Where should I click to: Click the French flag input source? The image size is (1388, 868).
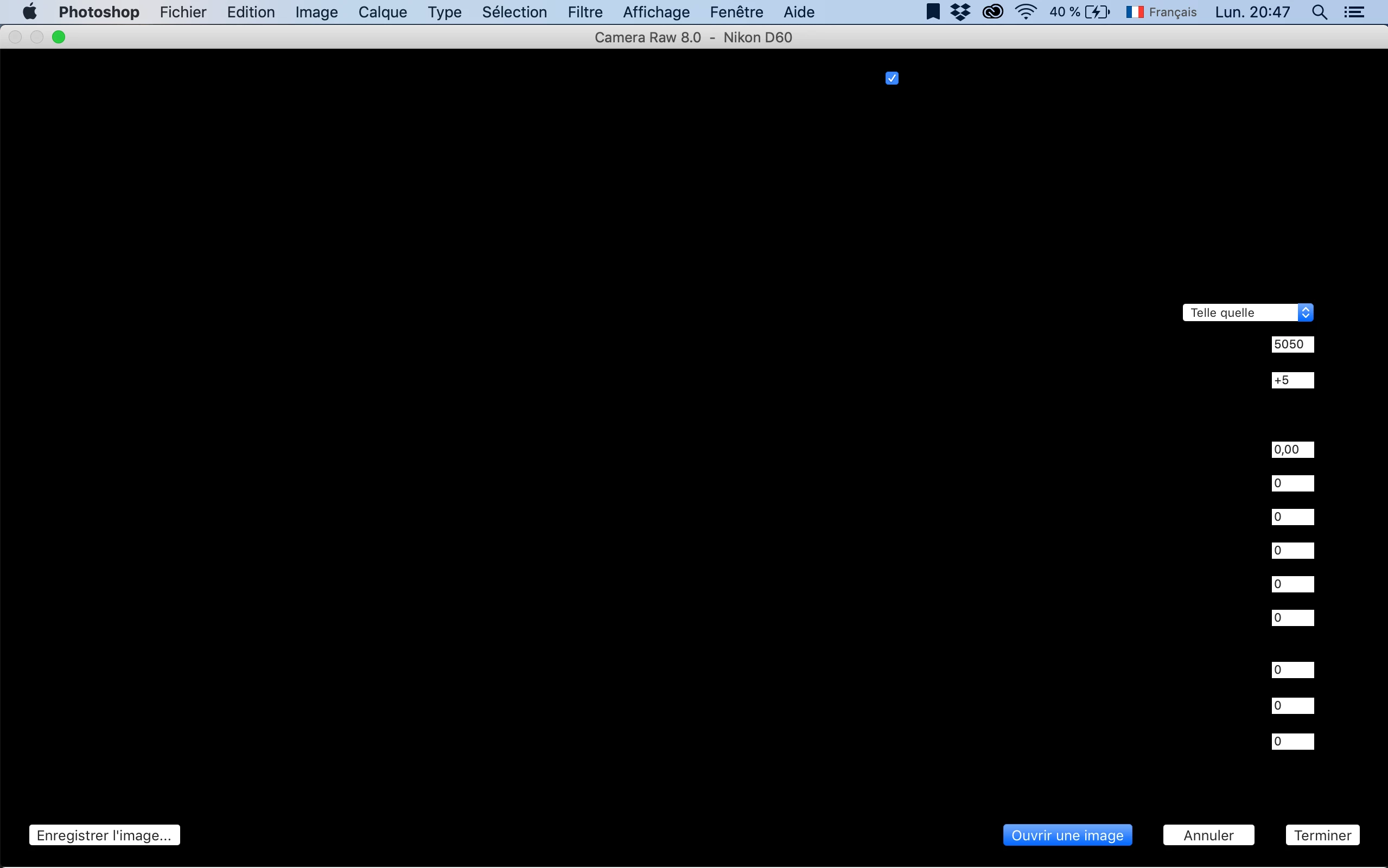(1134, 12)
